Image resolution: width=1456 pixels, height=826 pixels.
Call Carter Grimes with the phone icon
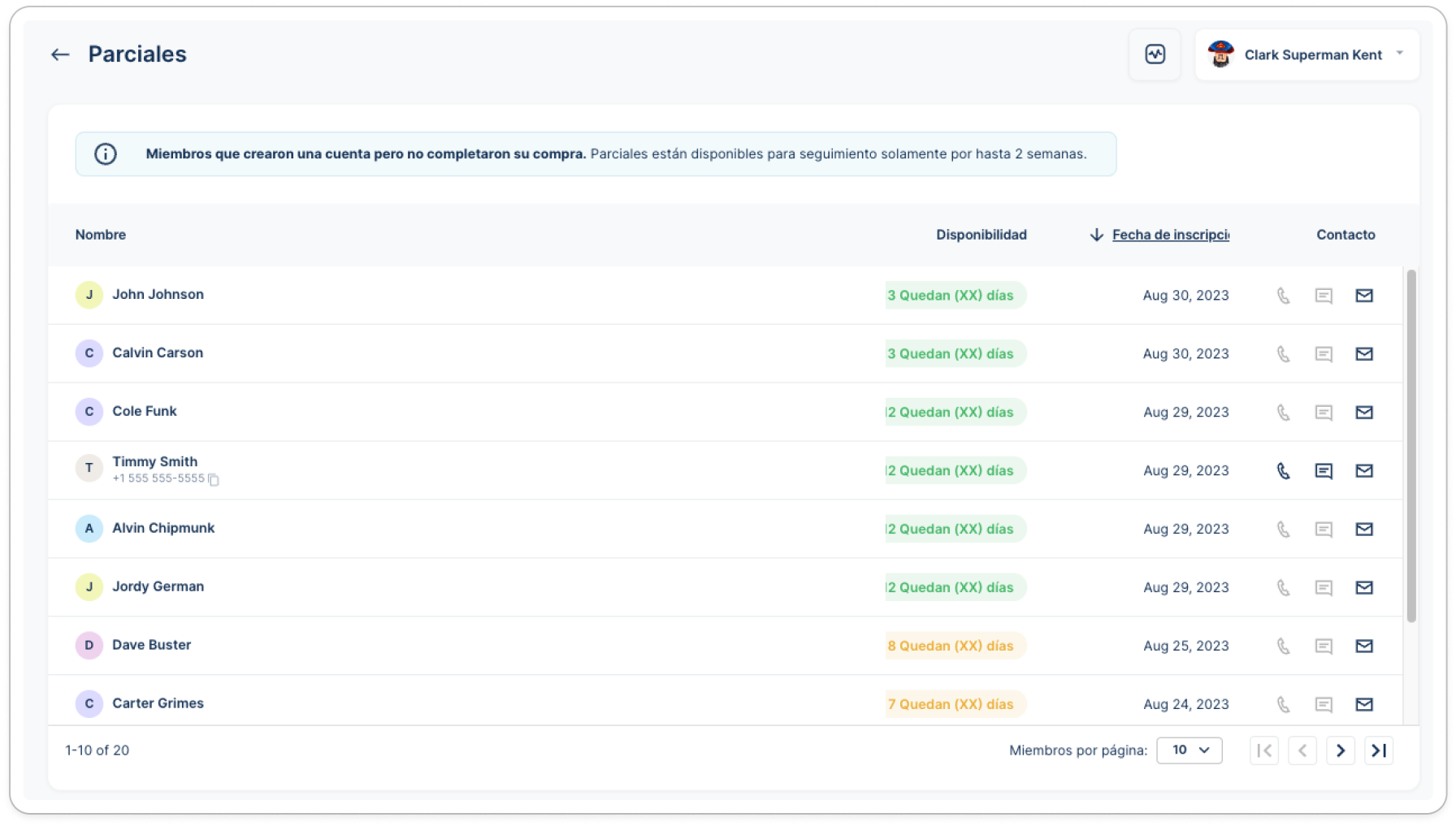click(1283, 705)
